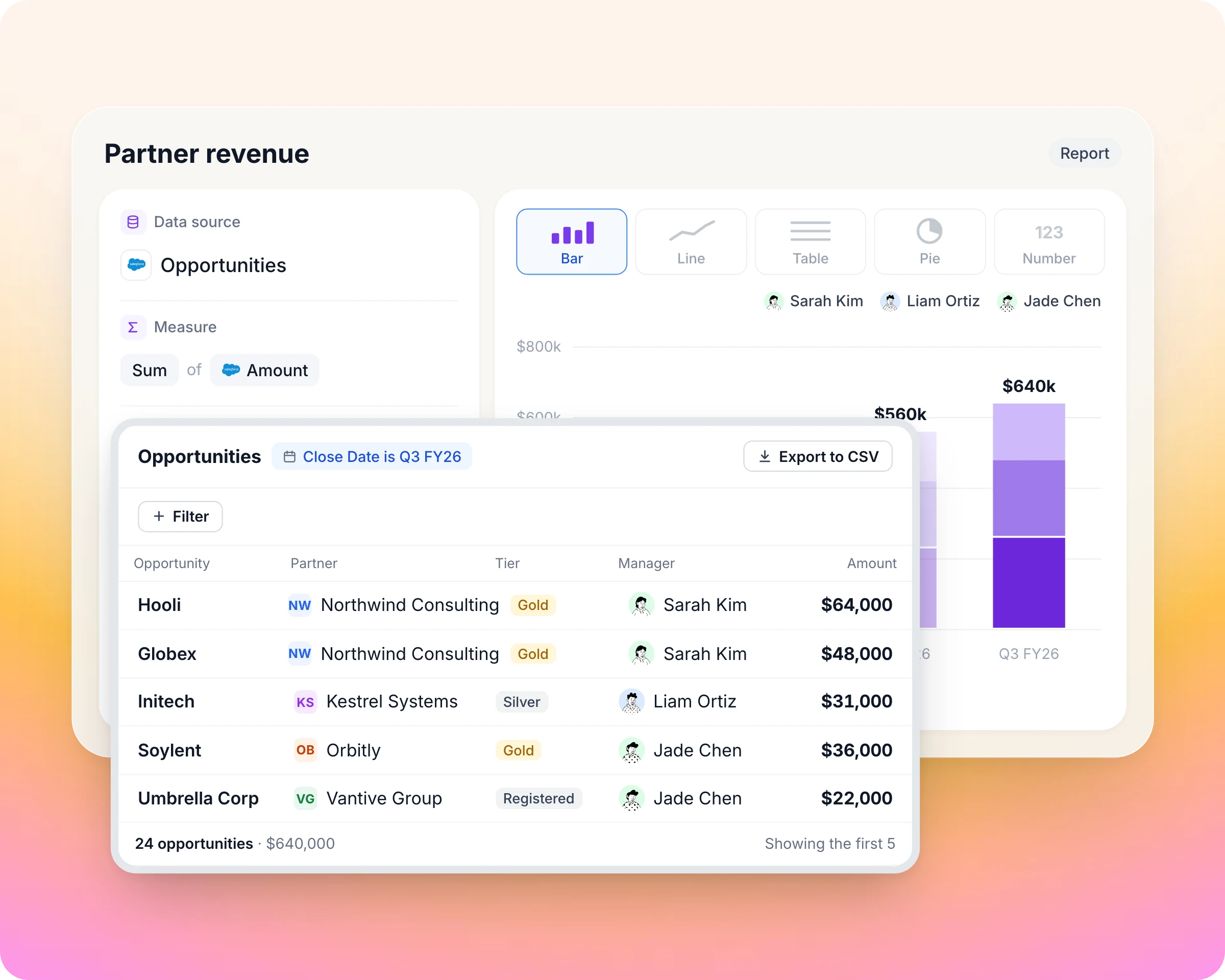Select the Bar chart type

coord(572,241)
